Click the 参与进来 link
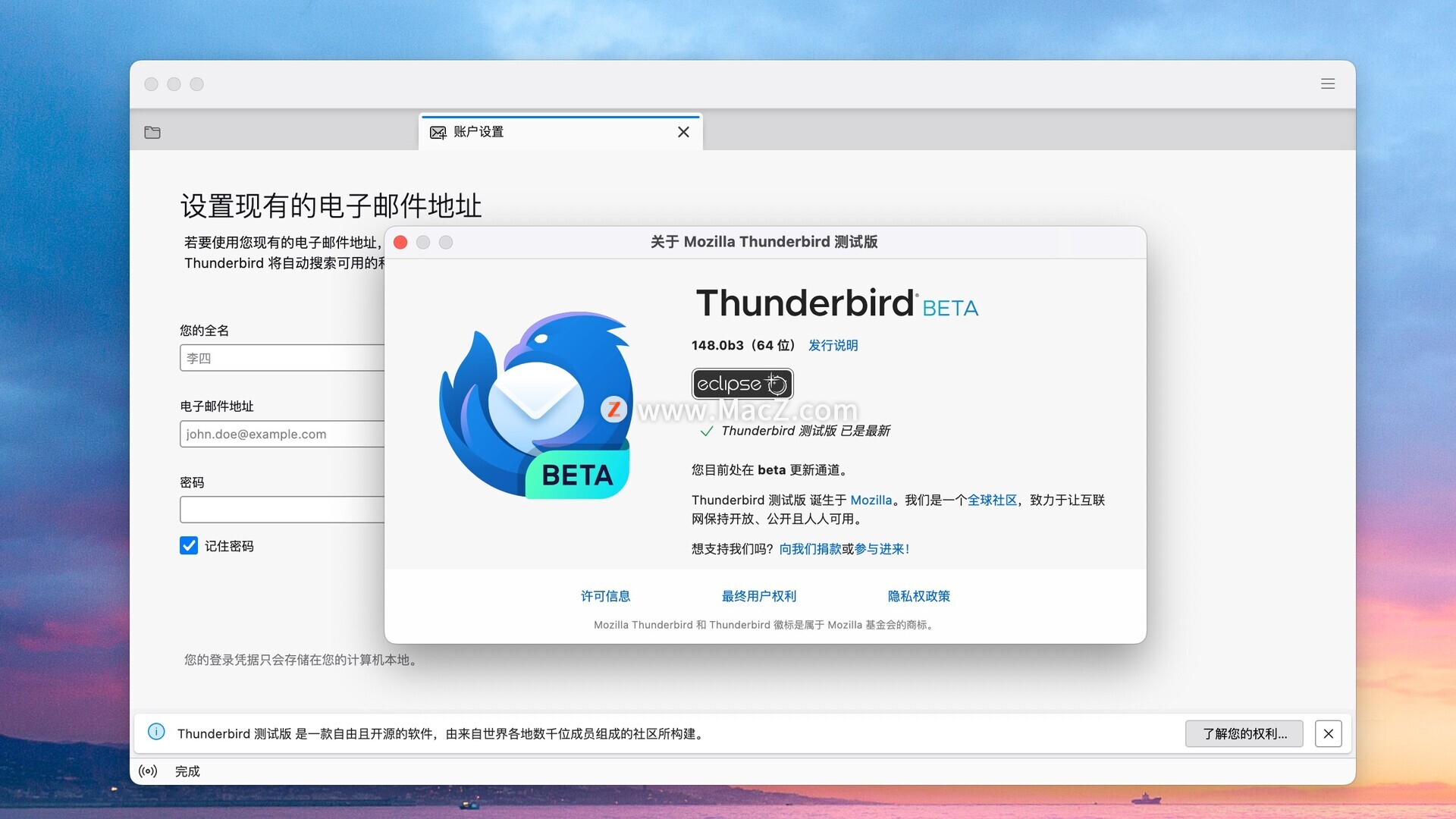The width and height of the screenshot is (1456, 819). [x=880, y=549]
